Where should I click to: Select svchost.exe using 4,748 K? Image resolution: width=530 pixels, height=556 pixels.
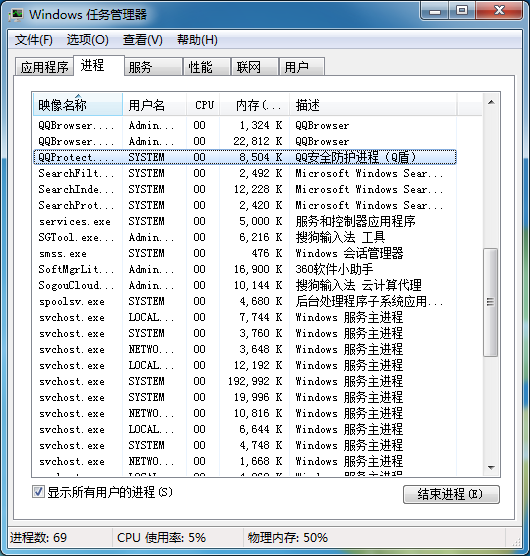(x=245, y=445)
